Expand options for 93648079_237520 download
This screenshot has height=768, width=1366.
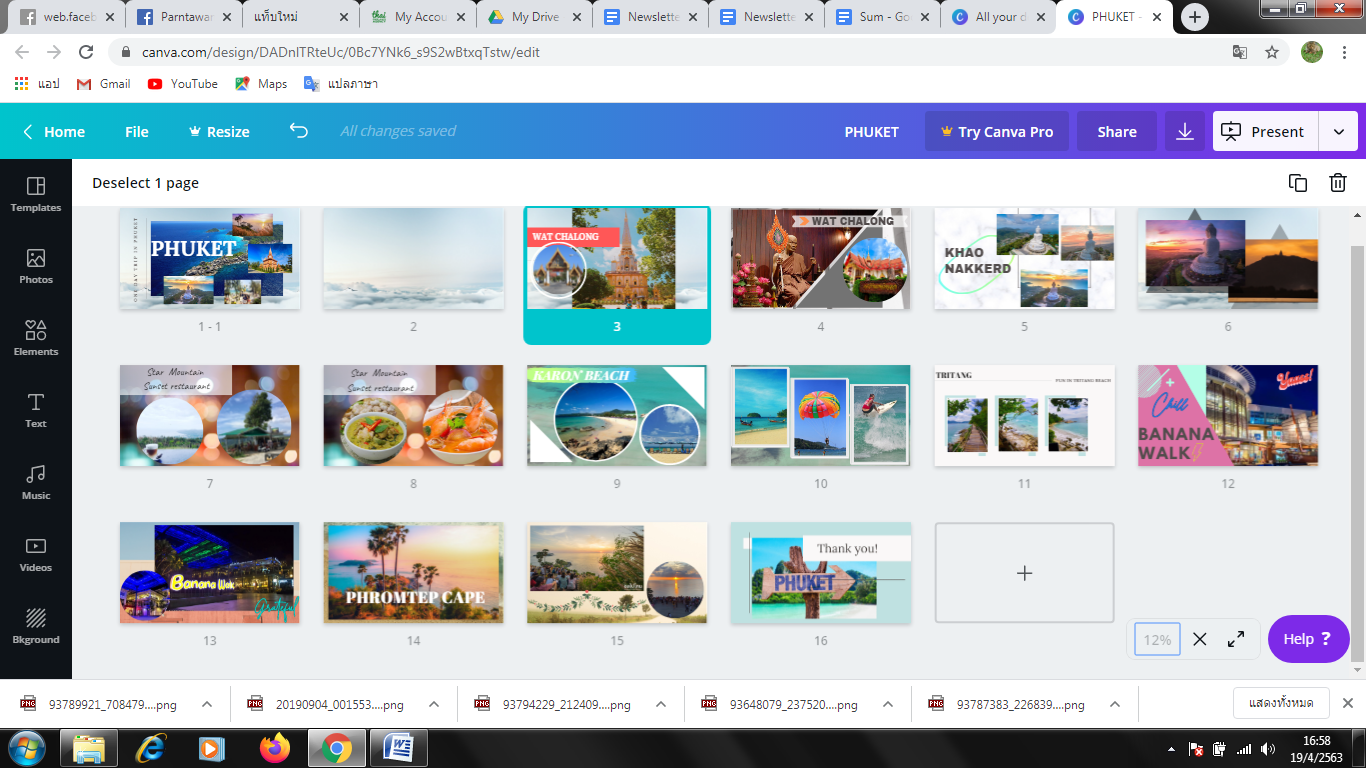click(x=888, y=704)
